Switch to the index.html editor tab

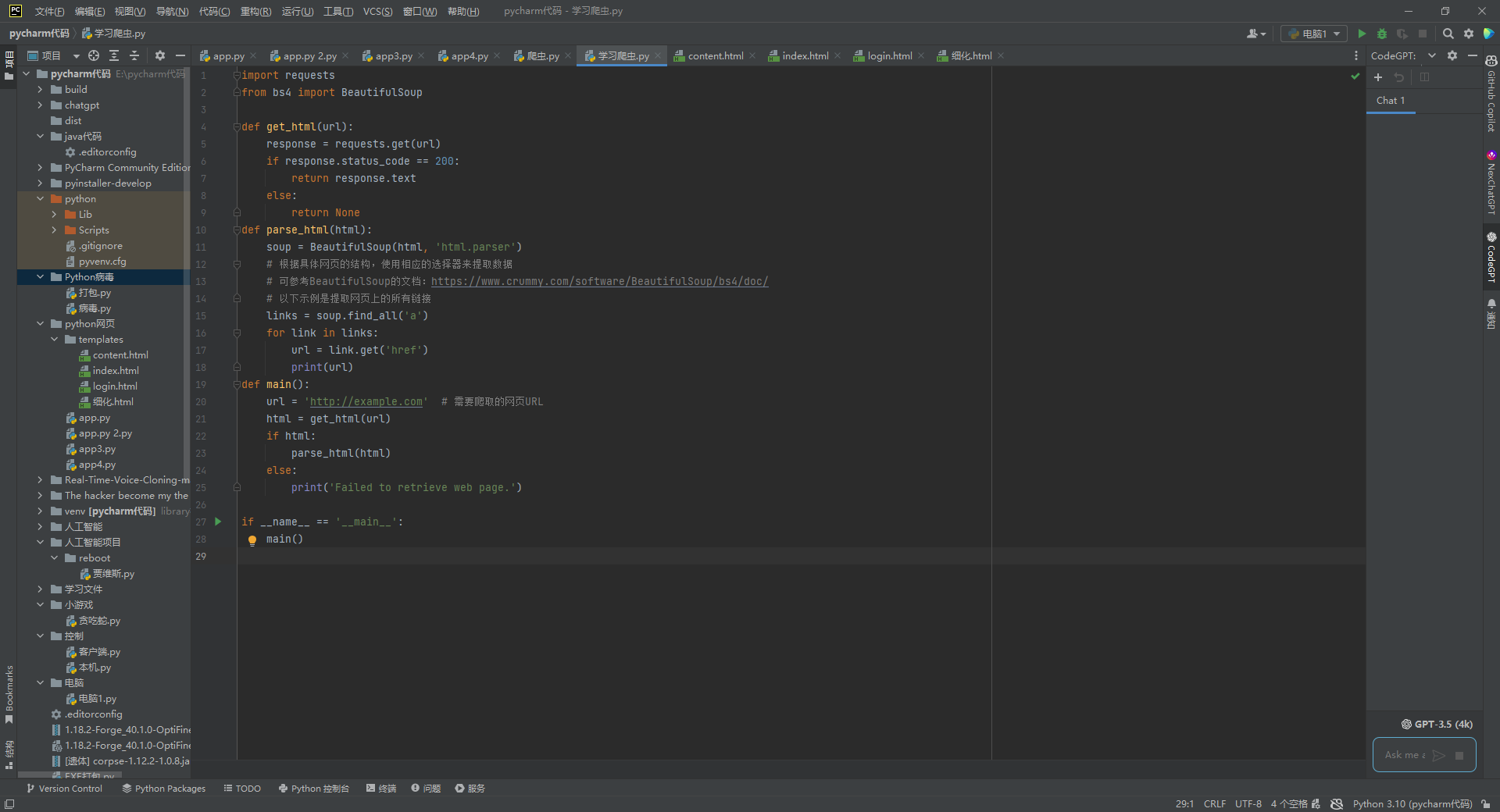tap(805, 55)
